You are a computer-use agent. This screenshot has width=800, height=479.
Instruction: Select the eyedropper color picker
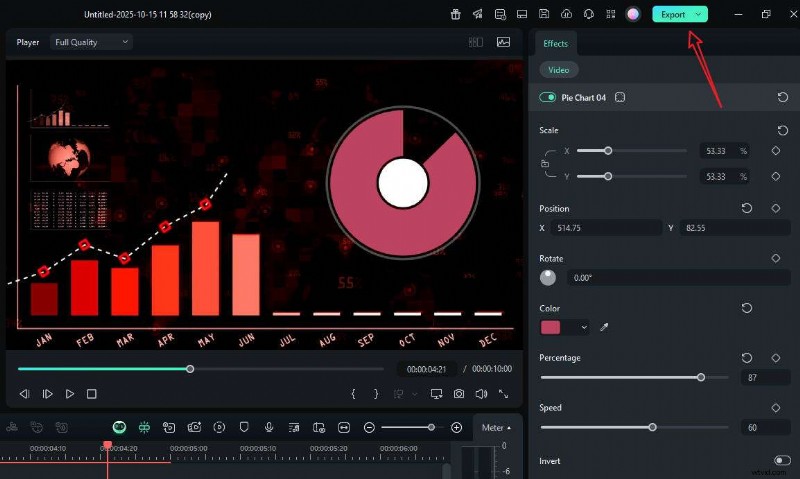coord(604,327)
